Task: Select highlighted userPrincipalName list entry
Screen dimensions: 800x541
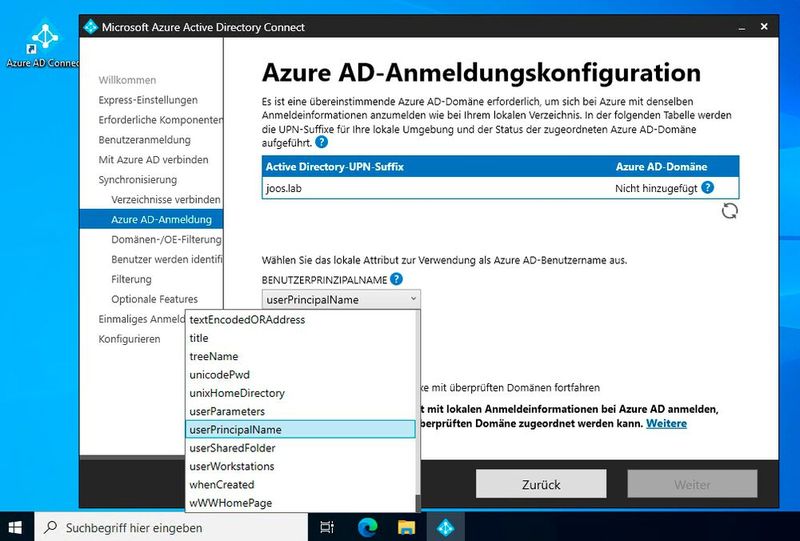Action: click(301, 430)
